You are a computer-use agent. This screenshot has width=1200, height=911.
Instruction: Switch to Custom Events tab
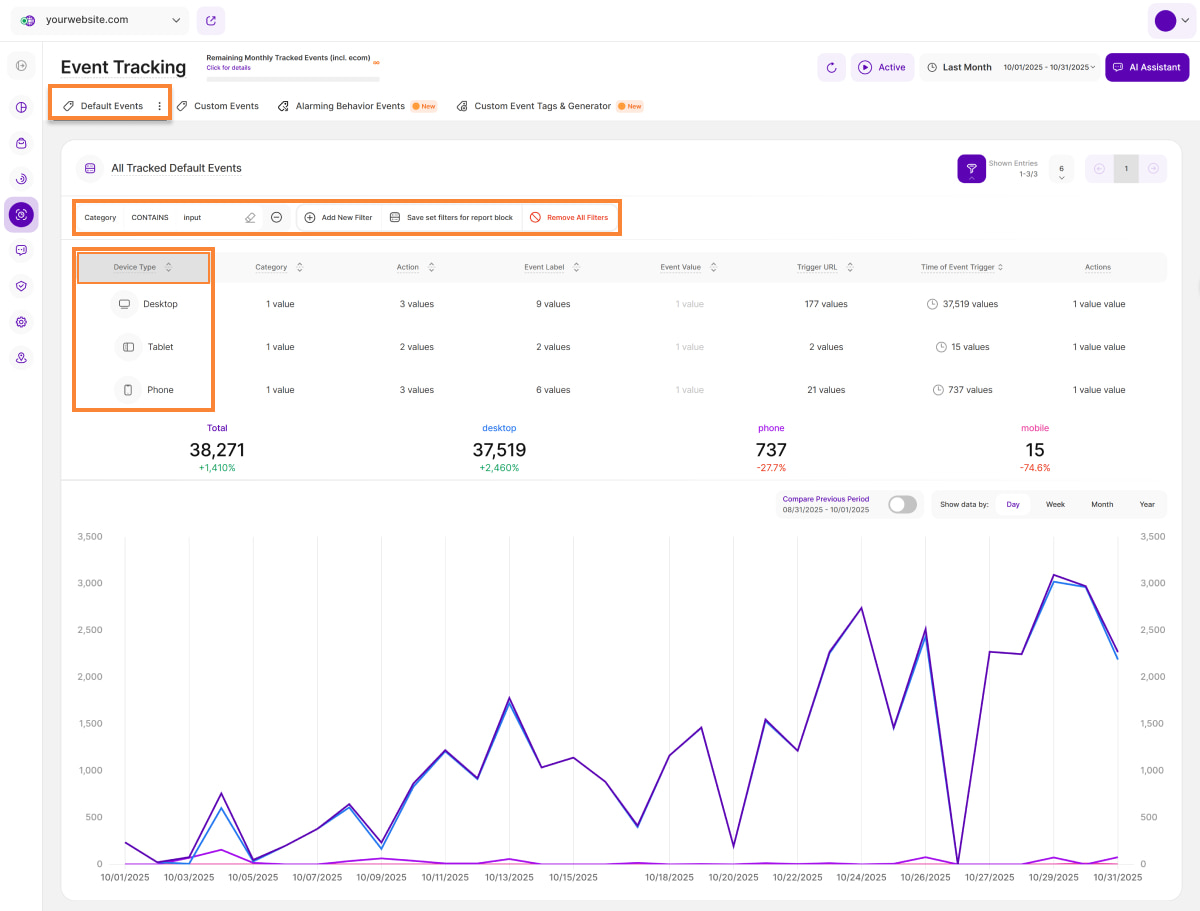[x=218, y=106]
